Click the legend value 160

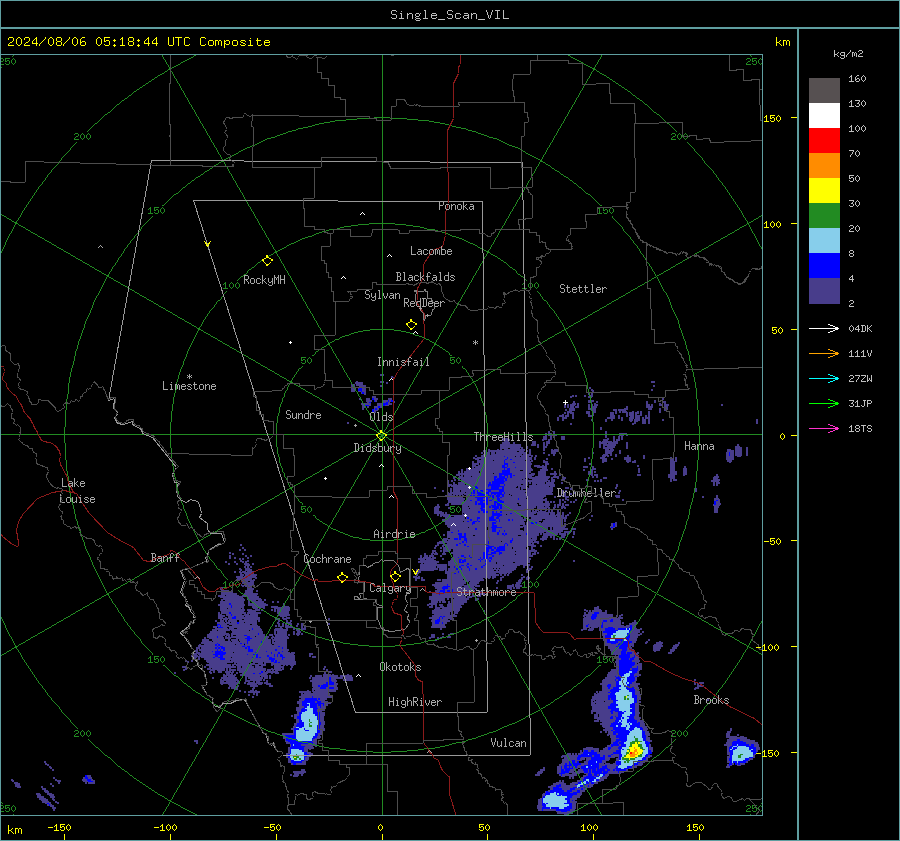pyautogui.click(x=857, y=79)
